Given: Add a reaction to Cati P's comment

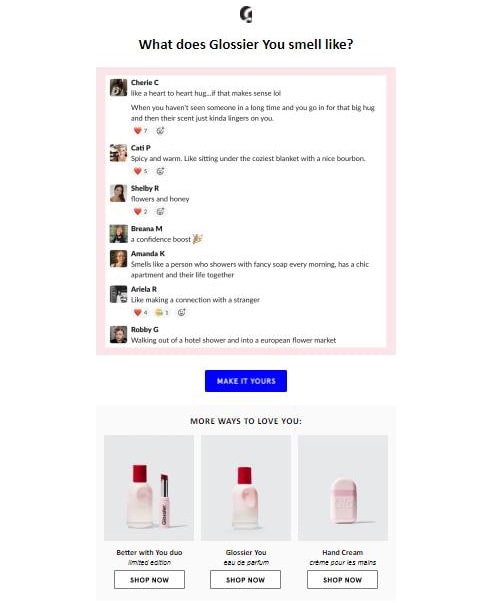Looking at the screenshot, I should (160, 171).
